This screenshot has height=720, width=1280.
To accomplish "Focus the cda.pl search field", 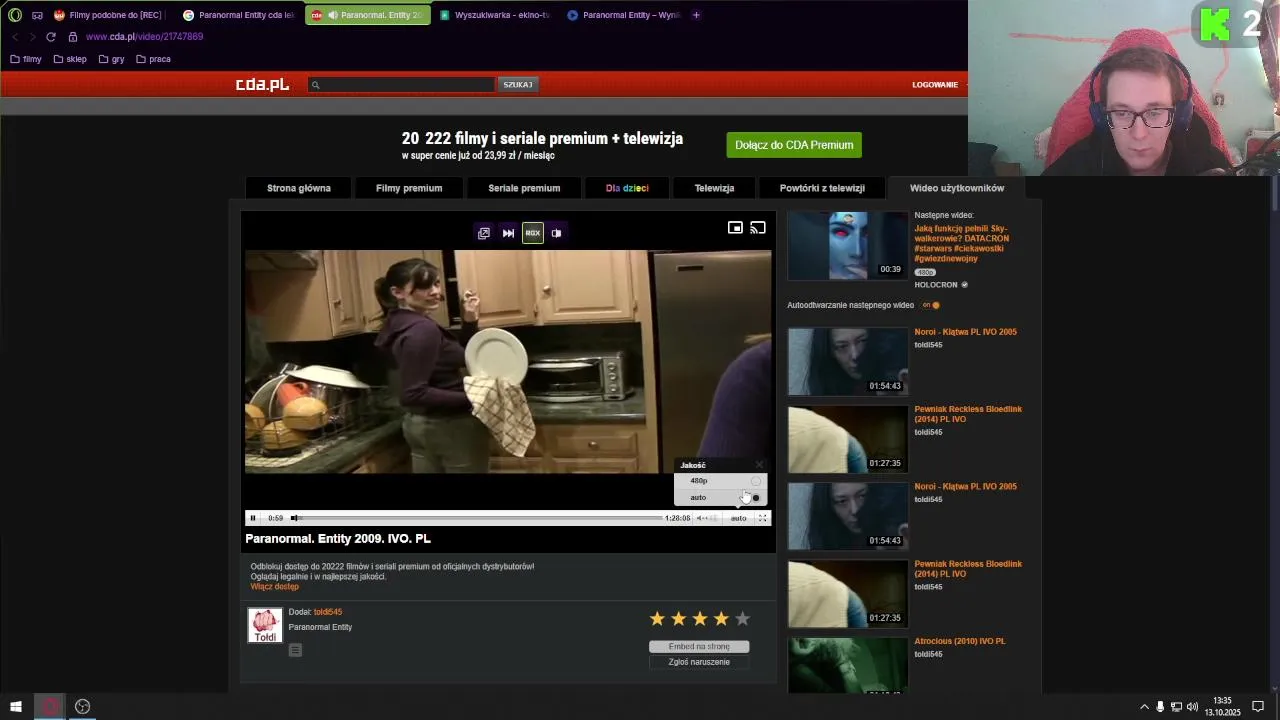I will coord(402,85).
